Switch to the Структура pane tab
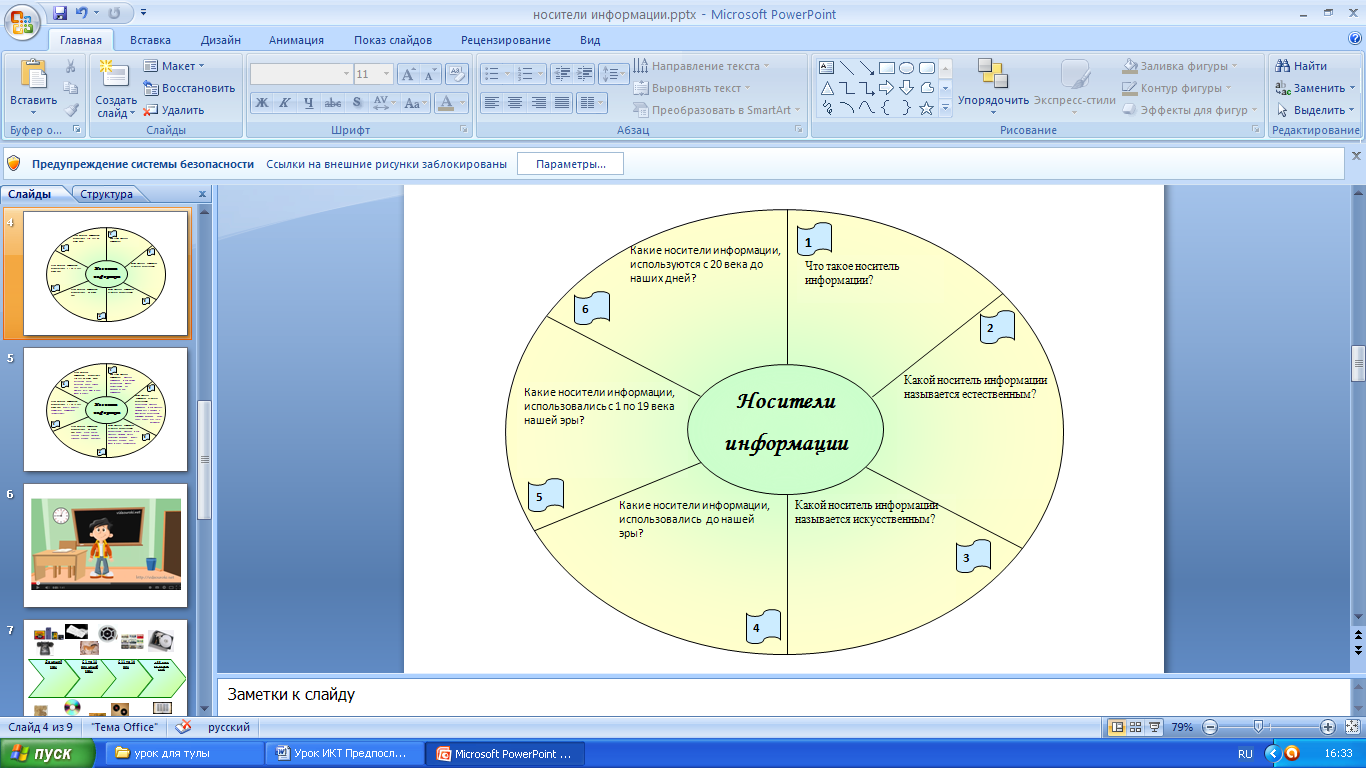 pyautogui.click(x=107, y=194)
